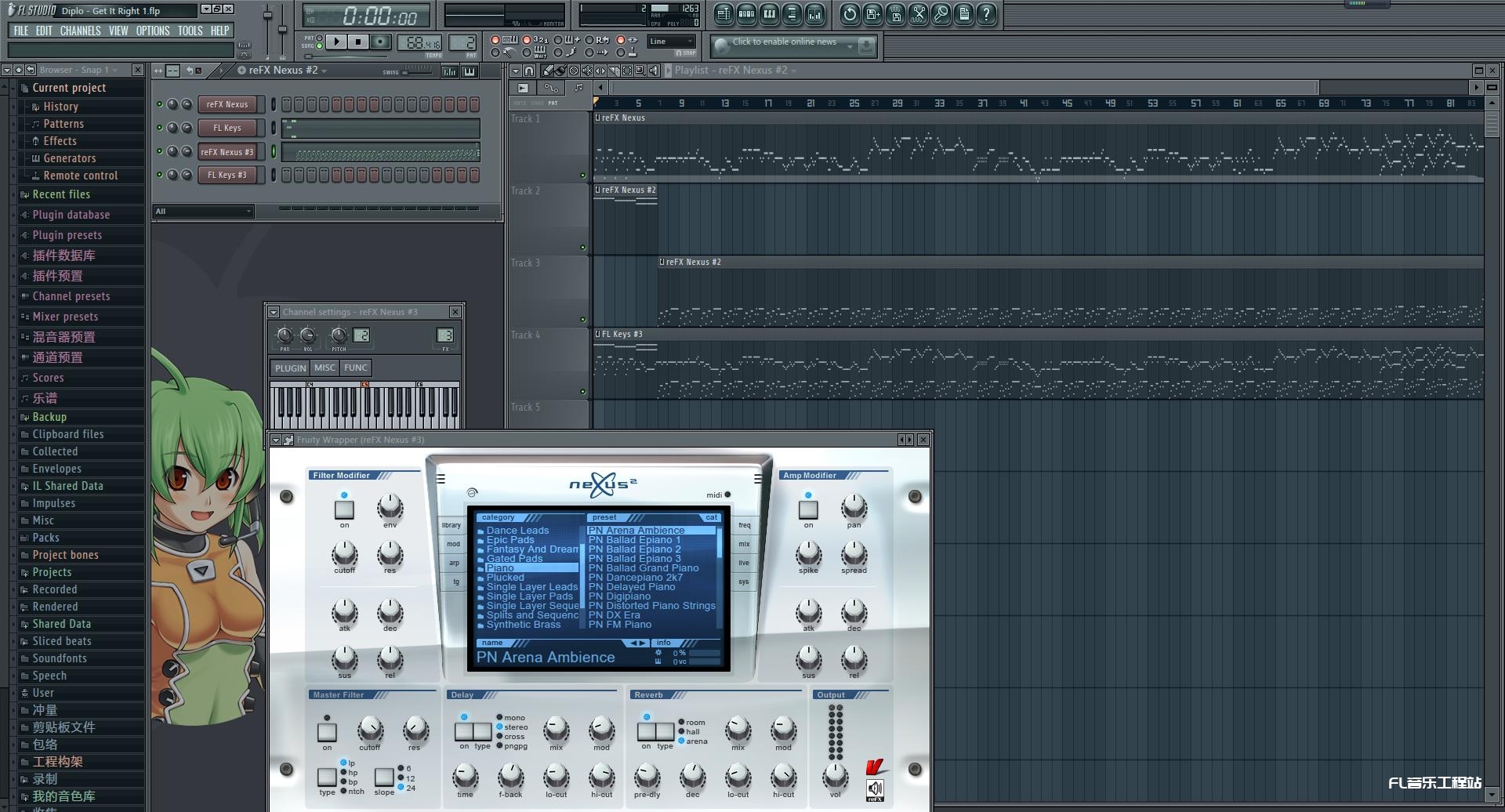1505x812 pixels.
Task: Switch to MISC tab in Channel settings
Action: [325, 368]
